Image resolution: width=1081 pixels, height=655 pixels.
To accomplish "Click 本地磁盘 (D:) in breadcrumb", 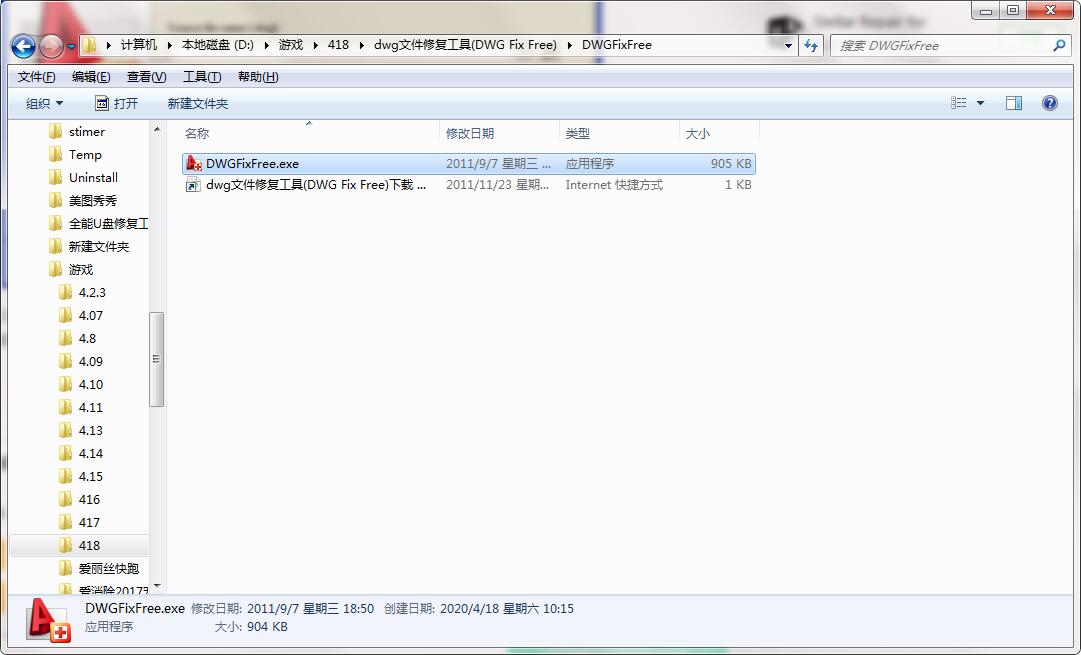I will [218, 45].
